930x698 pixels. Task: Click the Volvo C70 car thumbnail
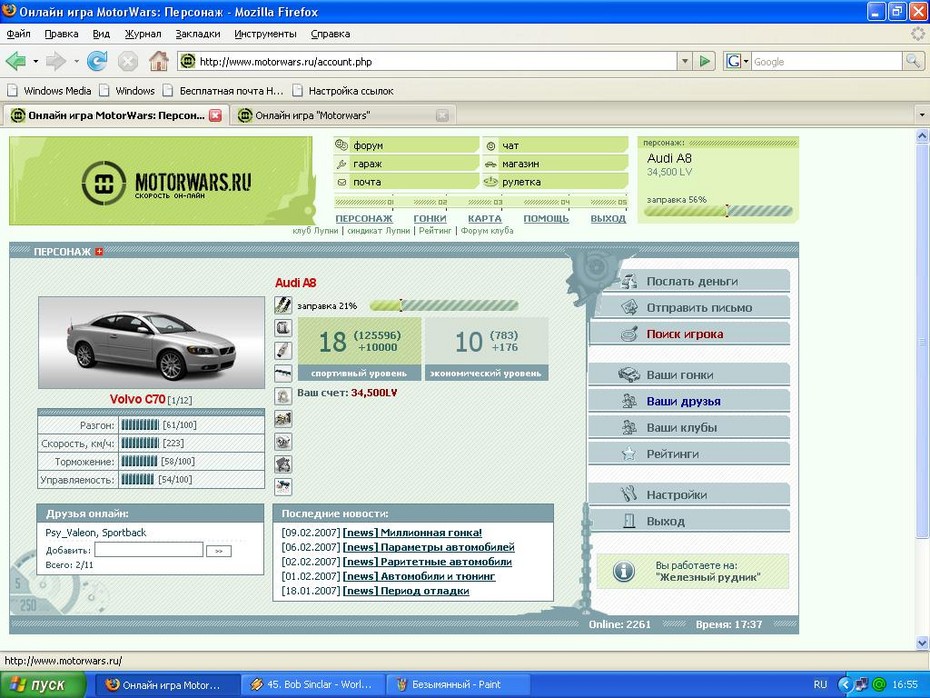[x=151, y=343]
